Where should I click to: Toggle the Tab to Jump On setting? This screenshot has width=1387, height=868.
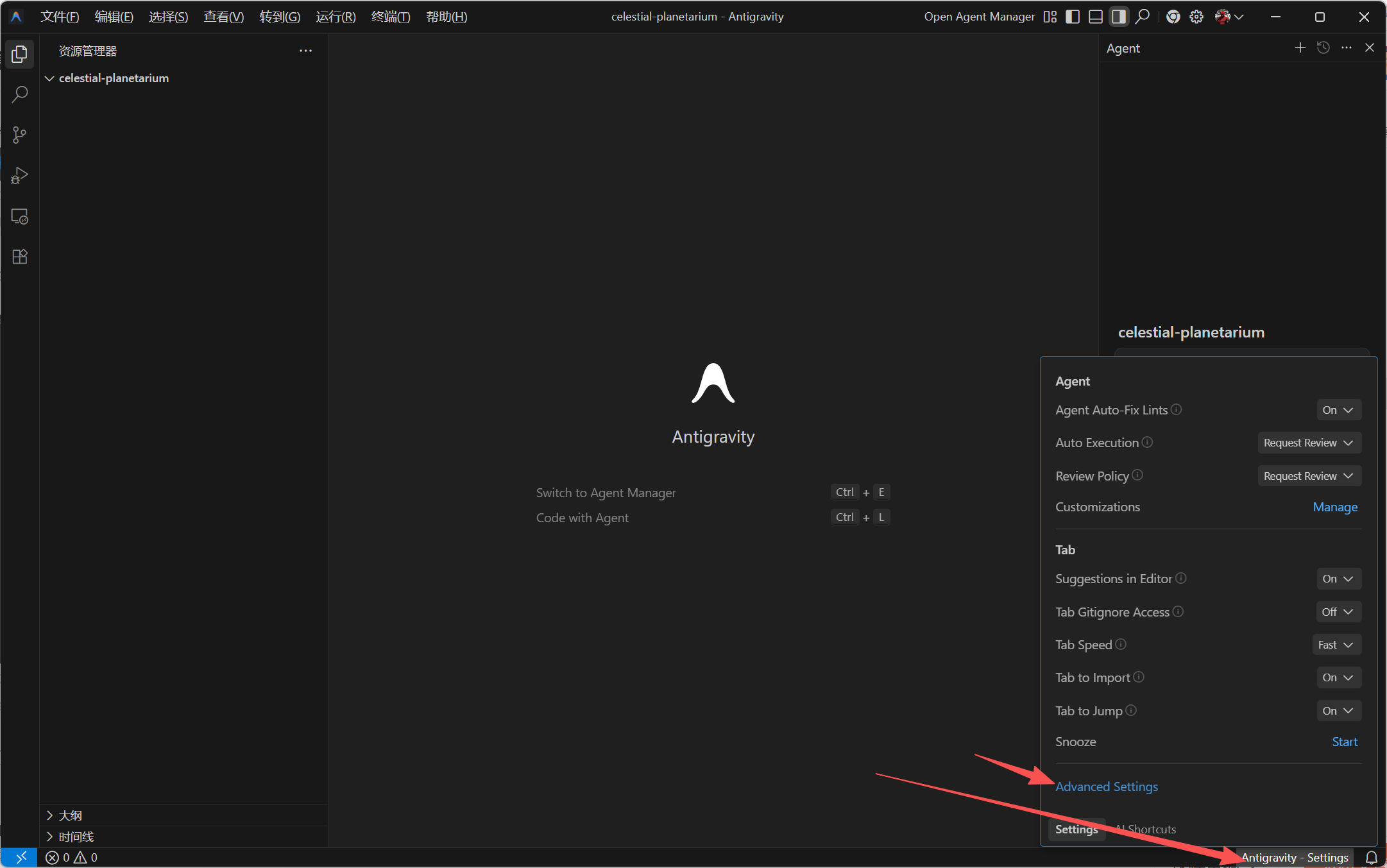1338,711
